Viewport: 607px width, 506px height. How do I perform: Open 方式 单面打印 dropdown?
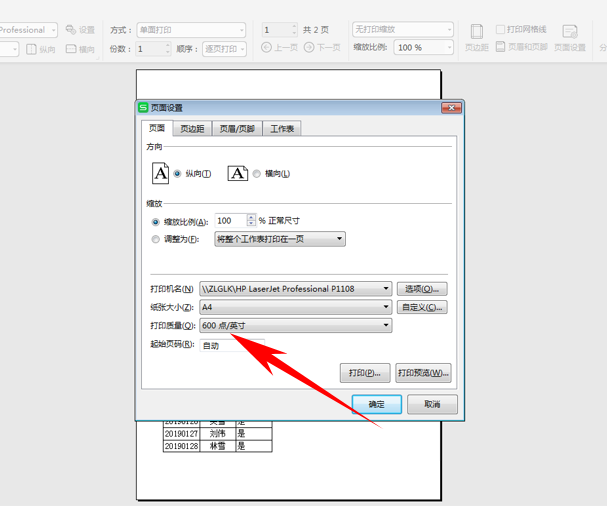pyautogui.click(x=191, y=30)
